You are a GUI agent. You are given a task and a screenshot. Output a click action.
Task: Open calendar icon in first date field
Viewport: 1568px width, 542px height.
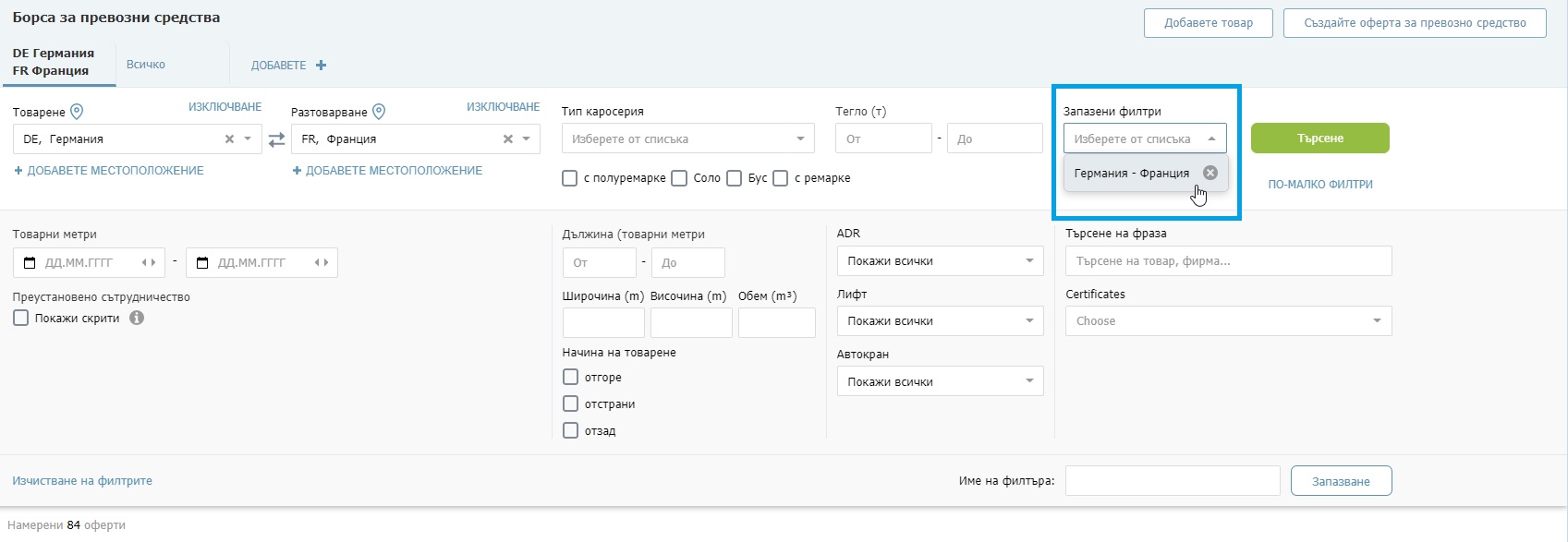click(x=30, y=263)
